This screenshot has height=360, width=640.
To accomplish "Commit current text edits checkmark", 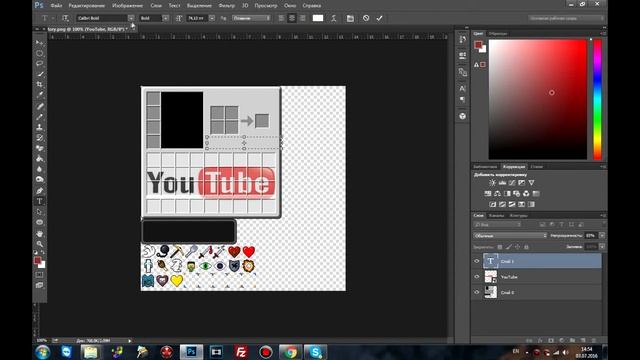I will tap(379, 18).
